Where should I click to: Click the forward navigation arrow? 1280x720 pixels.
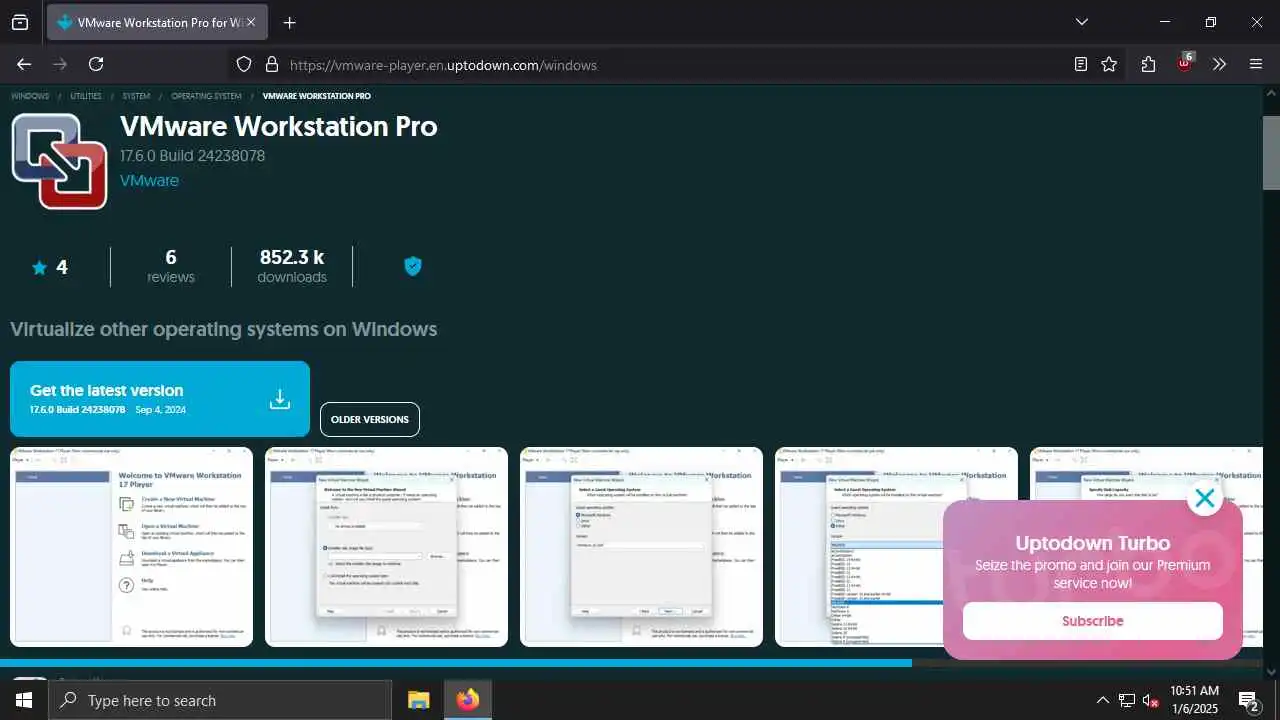[x=60, y=64]
